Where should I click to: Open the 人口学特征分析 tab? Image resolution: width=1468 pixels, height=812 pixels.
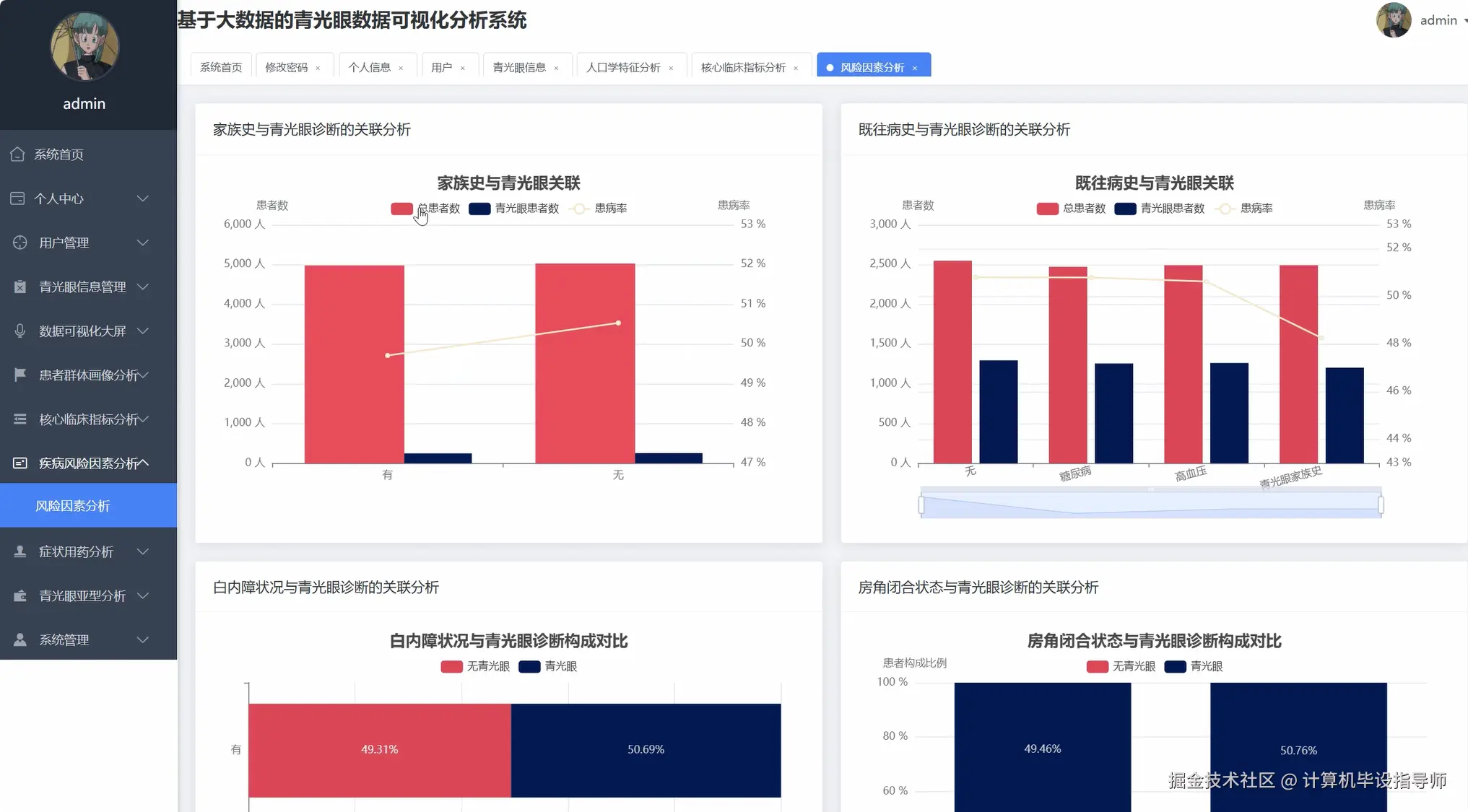(x=622, y=67)
